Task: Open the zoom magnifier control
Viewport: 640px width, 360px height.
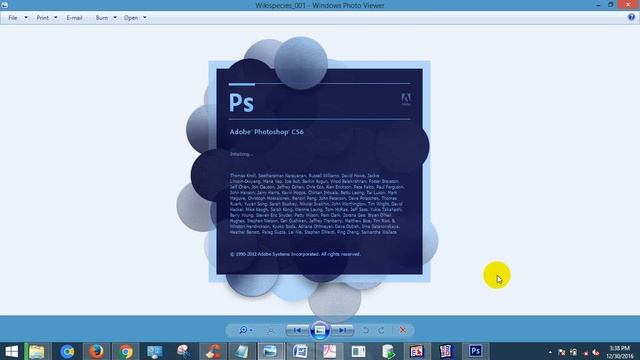Action: point(243,330)
